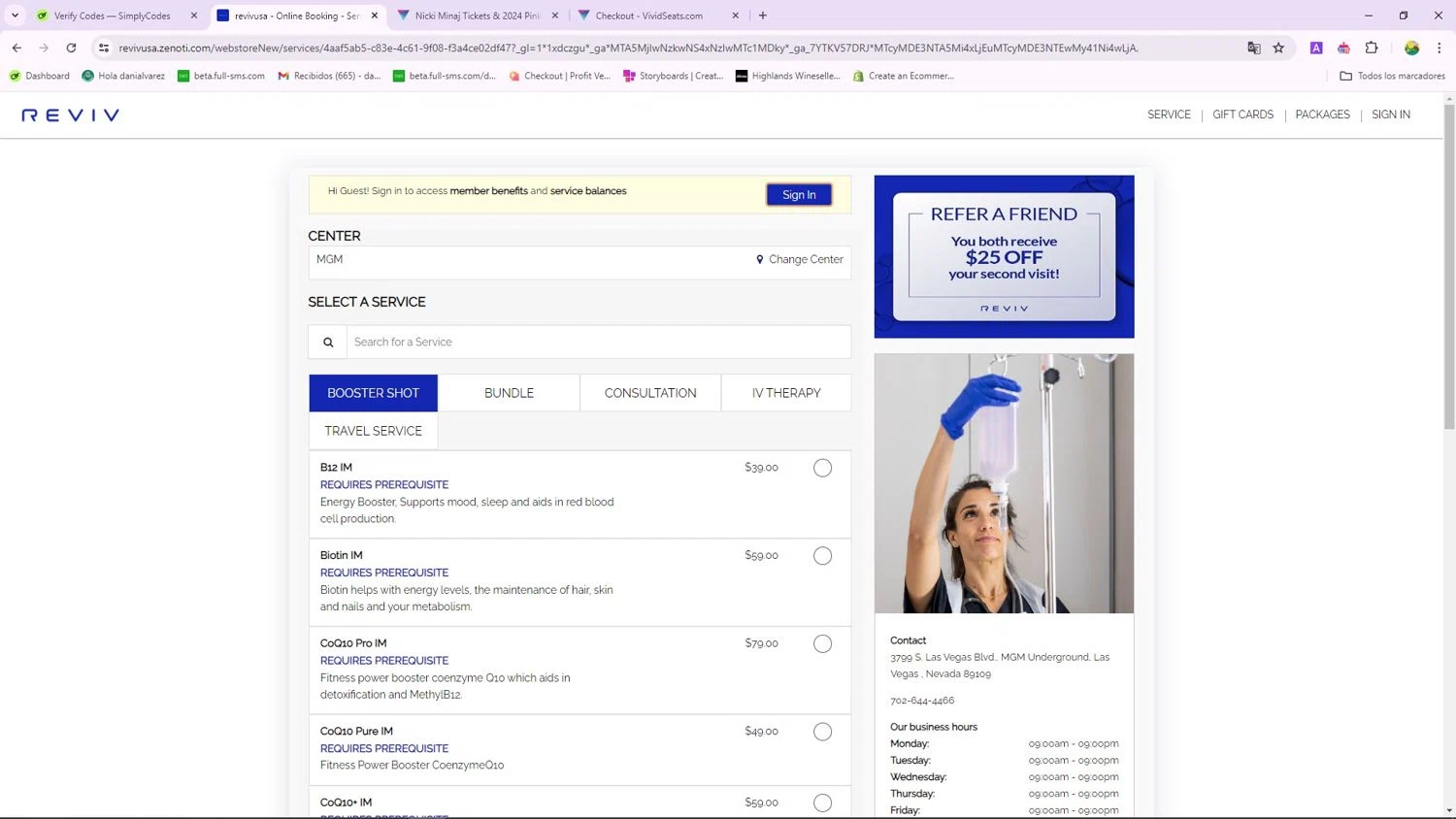This screenshot has width=1456, height=819.
Task: Close the Checkout VividSeats tab
Action: pyautogui.click(x=735, y=16)
